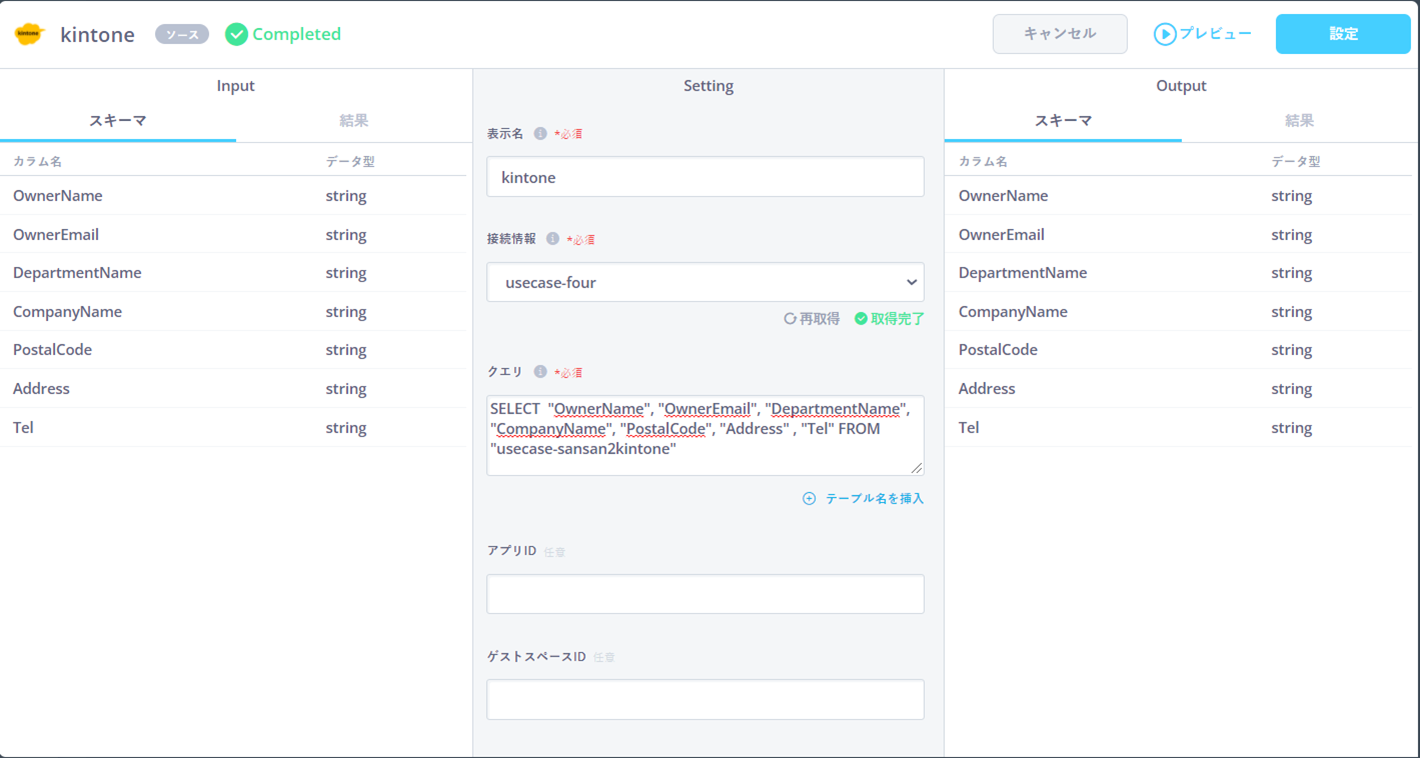Select DepartmentName row in Output schema

click(x=1178, y=273)
